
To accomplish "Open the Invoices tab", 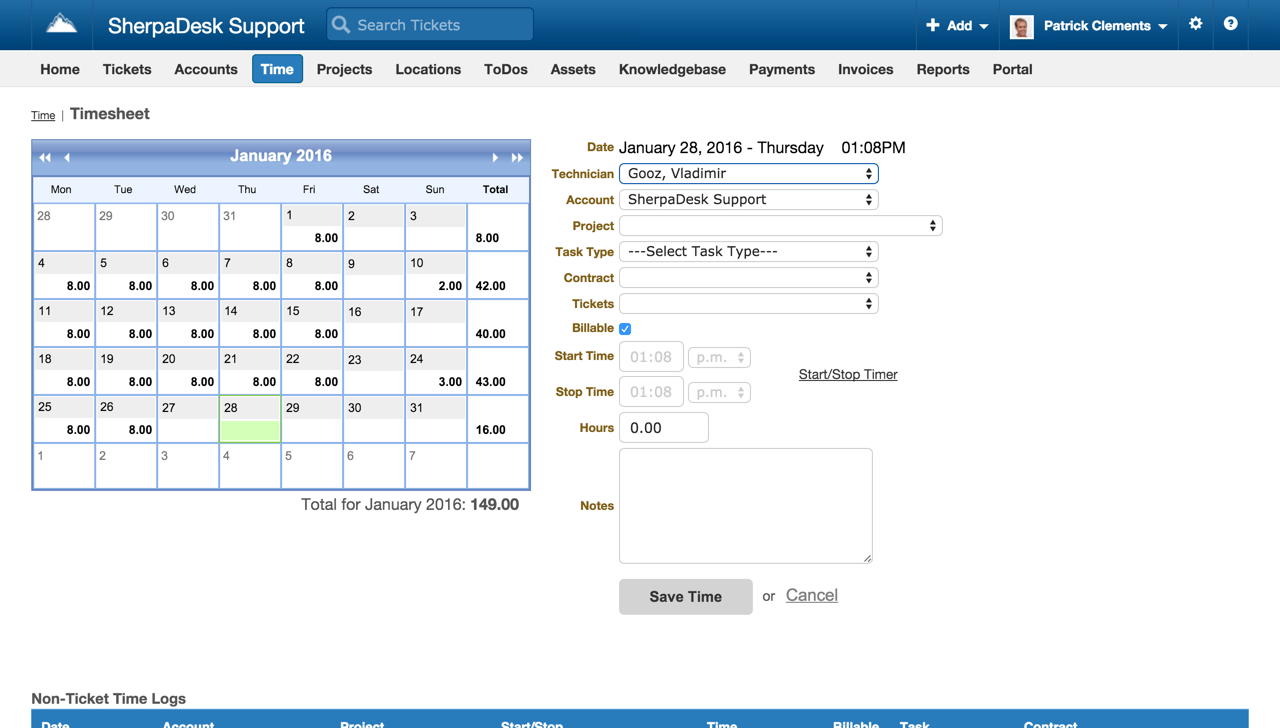I will [x=865, y=69].
